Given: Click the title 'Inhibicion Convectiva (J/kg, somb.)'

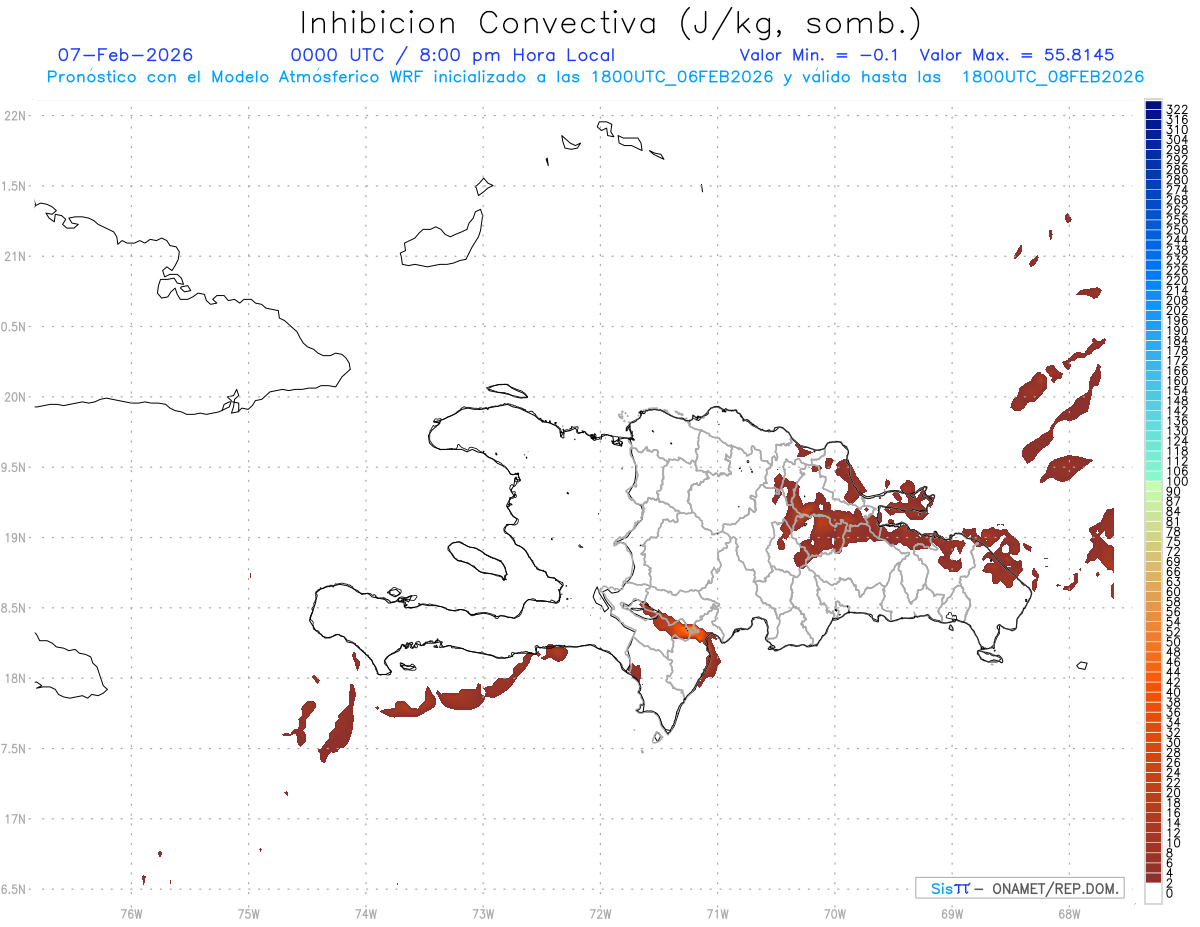Looking at the screenshot, I should point(609,23).
